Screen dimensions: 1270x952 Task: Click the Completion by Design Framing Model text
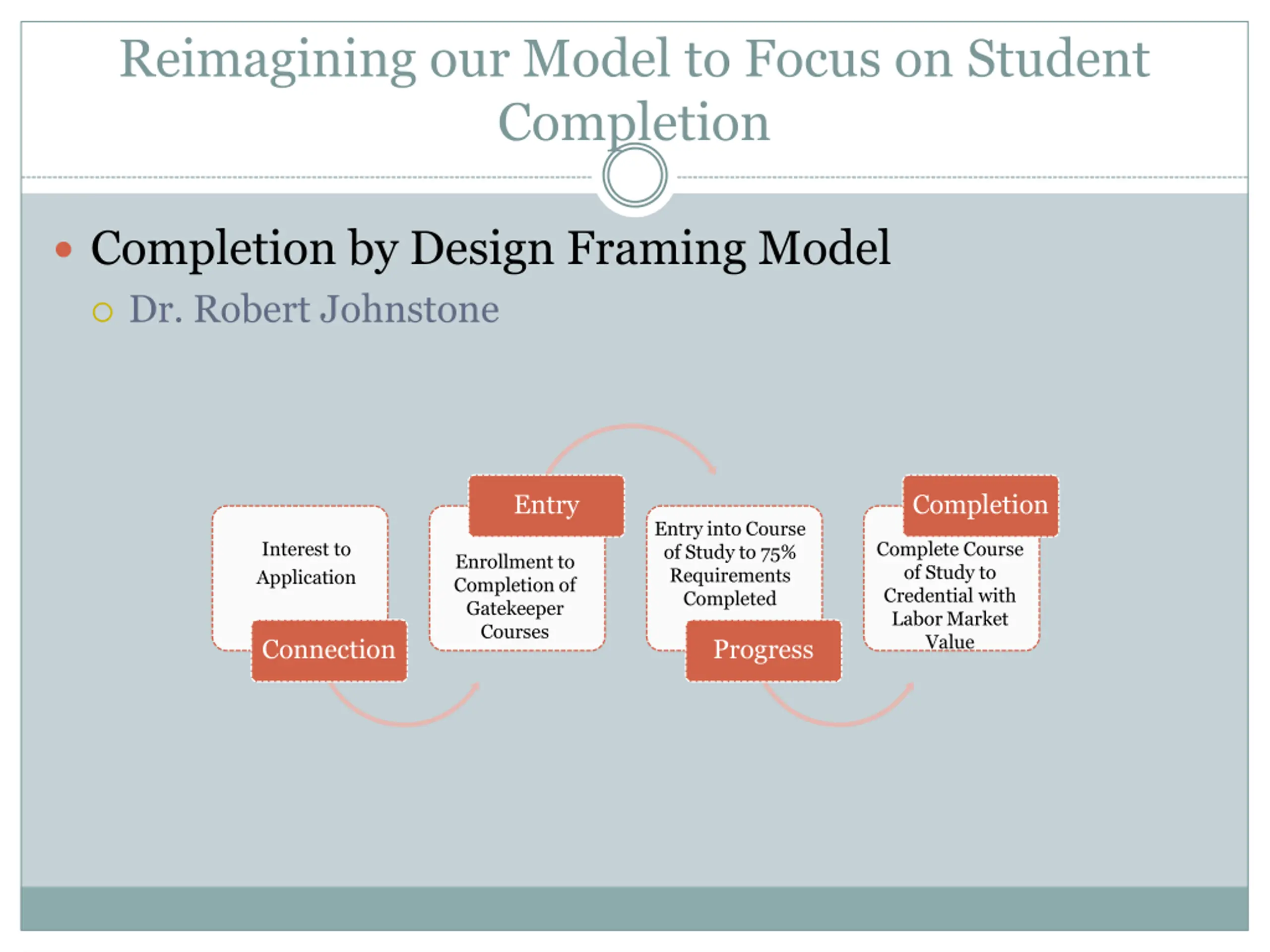click(x=491, y=248)
